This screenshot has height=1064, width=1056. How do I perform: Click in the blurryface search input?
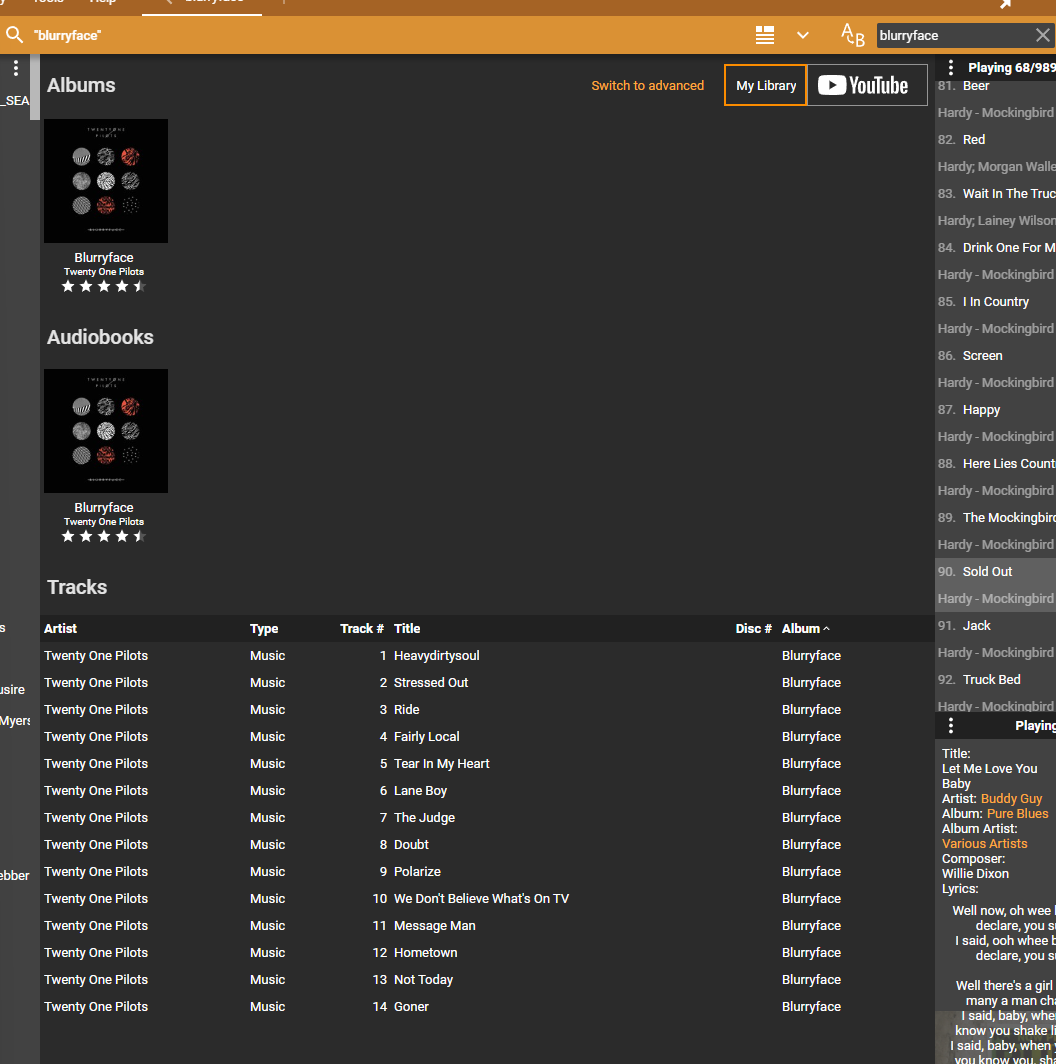(950, 35)
